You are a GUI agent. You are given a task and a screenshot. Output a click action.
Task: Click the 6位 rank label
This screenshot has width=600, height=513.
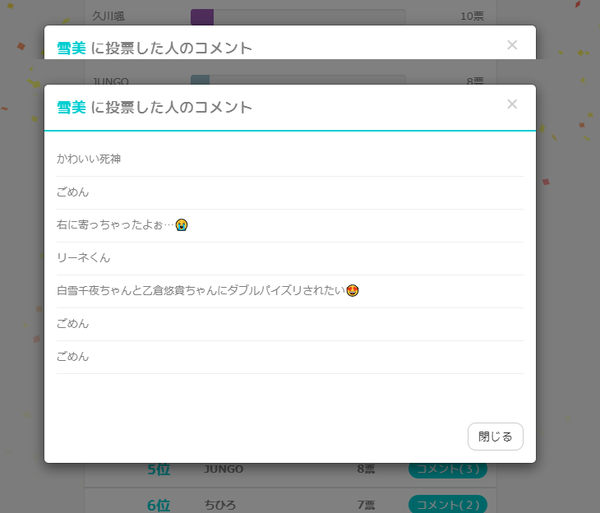coord(159,505)
